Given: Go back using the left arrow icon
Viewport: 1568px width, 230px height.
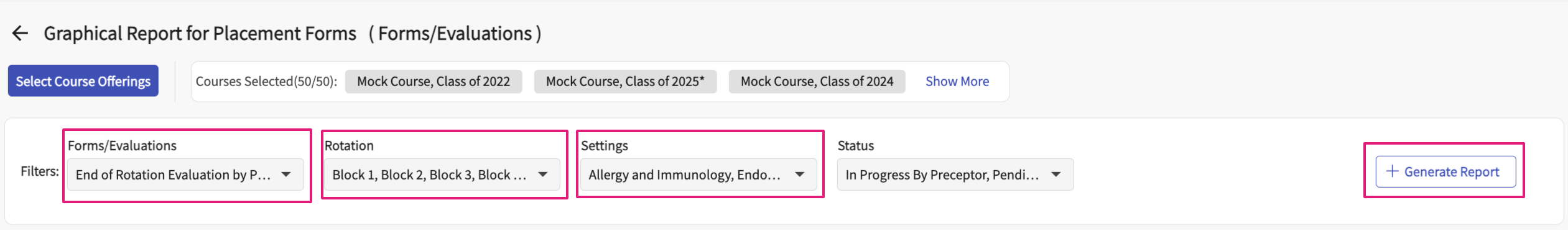Looking at the screenshot, I should [x=21, y=34].
